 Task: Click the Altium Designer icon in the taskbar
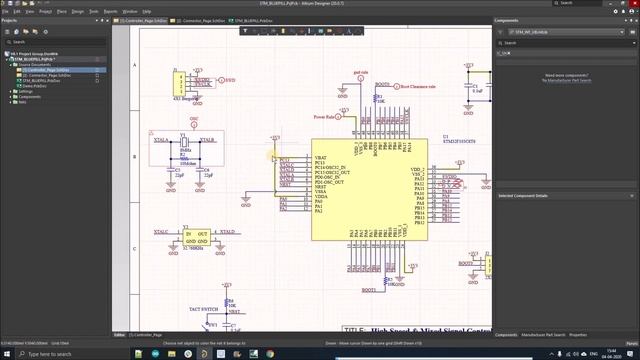[204, 354]
